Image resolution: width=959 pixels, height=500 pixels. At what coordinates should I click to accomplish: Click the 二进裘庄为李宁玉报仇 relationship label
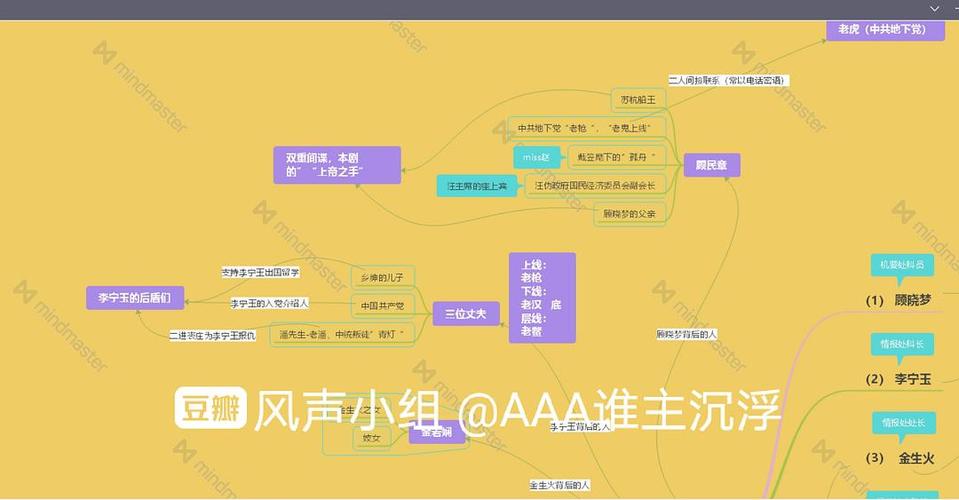(x=213, y=336)
